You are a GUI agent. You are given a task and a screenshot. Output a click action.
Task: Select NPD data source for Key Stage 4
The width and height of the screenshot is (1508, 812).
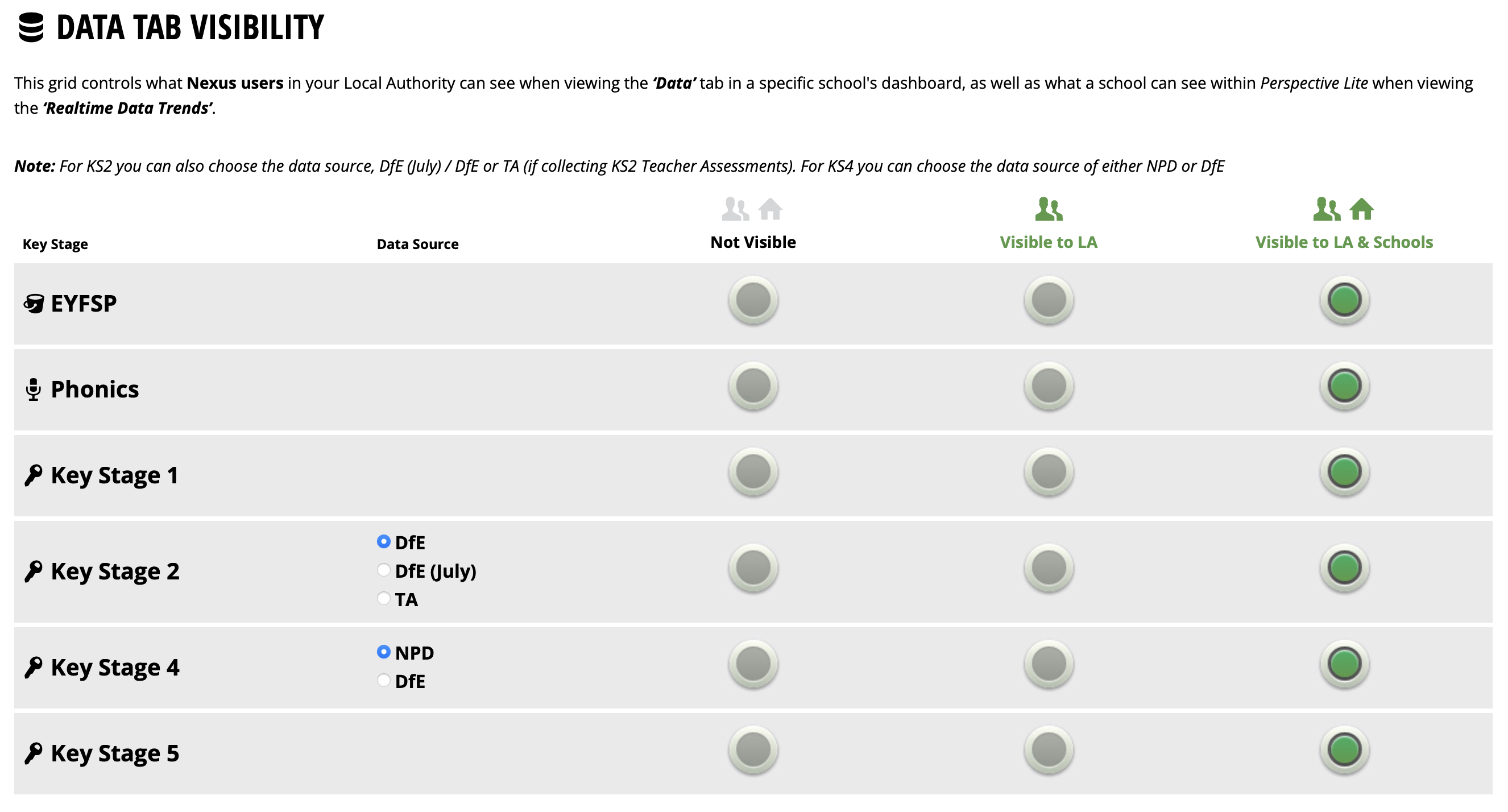click(383, 652)
